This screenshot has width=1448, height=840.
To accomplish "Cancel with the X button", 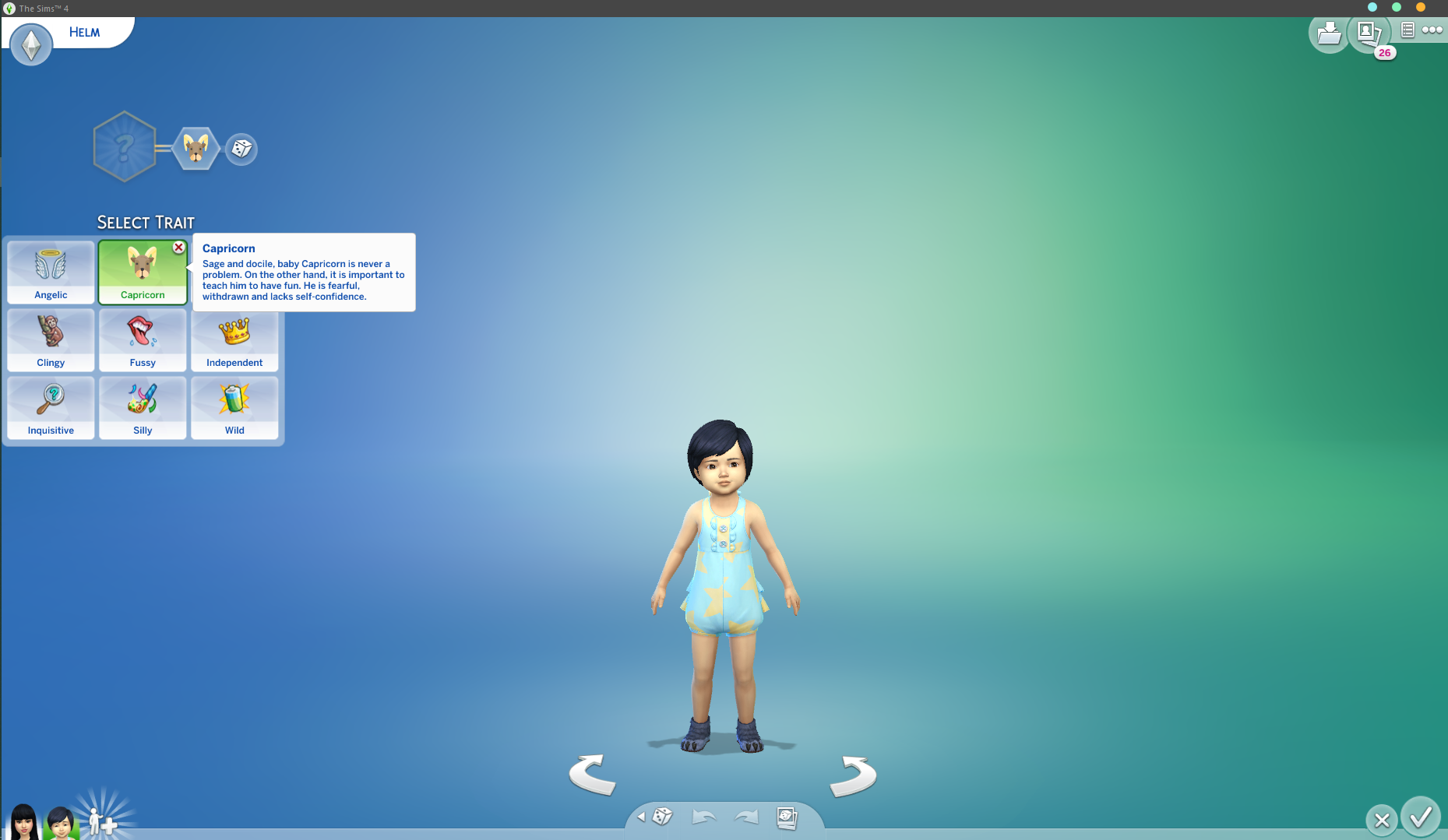I will (1382, 820).
